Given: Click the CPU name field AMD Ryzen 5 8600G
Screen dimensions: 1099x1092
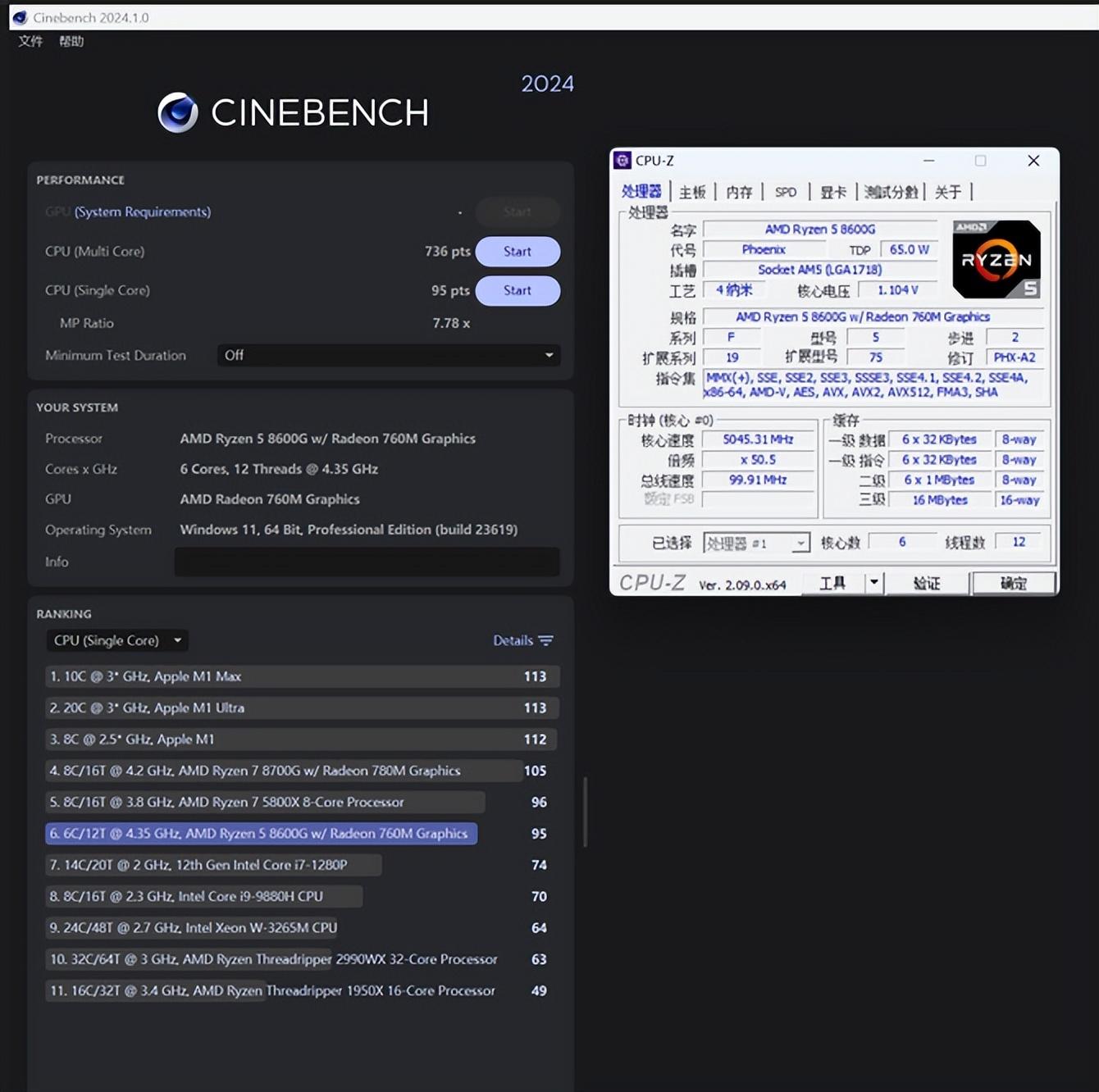Looking at the screenshot, I should pyautogui.click(x=820, y=230).
